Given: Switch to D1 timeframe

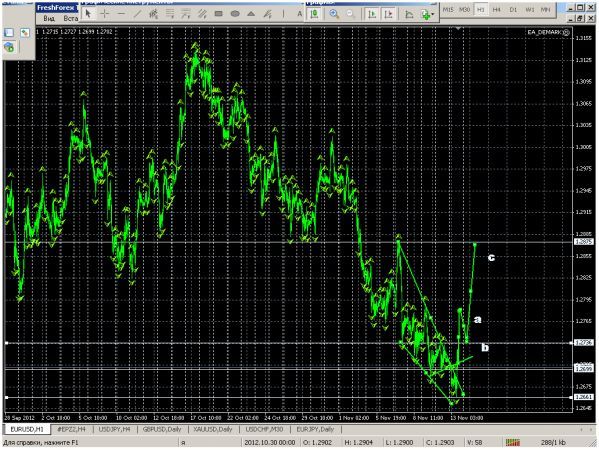Looking at the screenshot, I should 513,10.
